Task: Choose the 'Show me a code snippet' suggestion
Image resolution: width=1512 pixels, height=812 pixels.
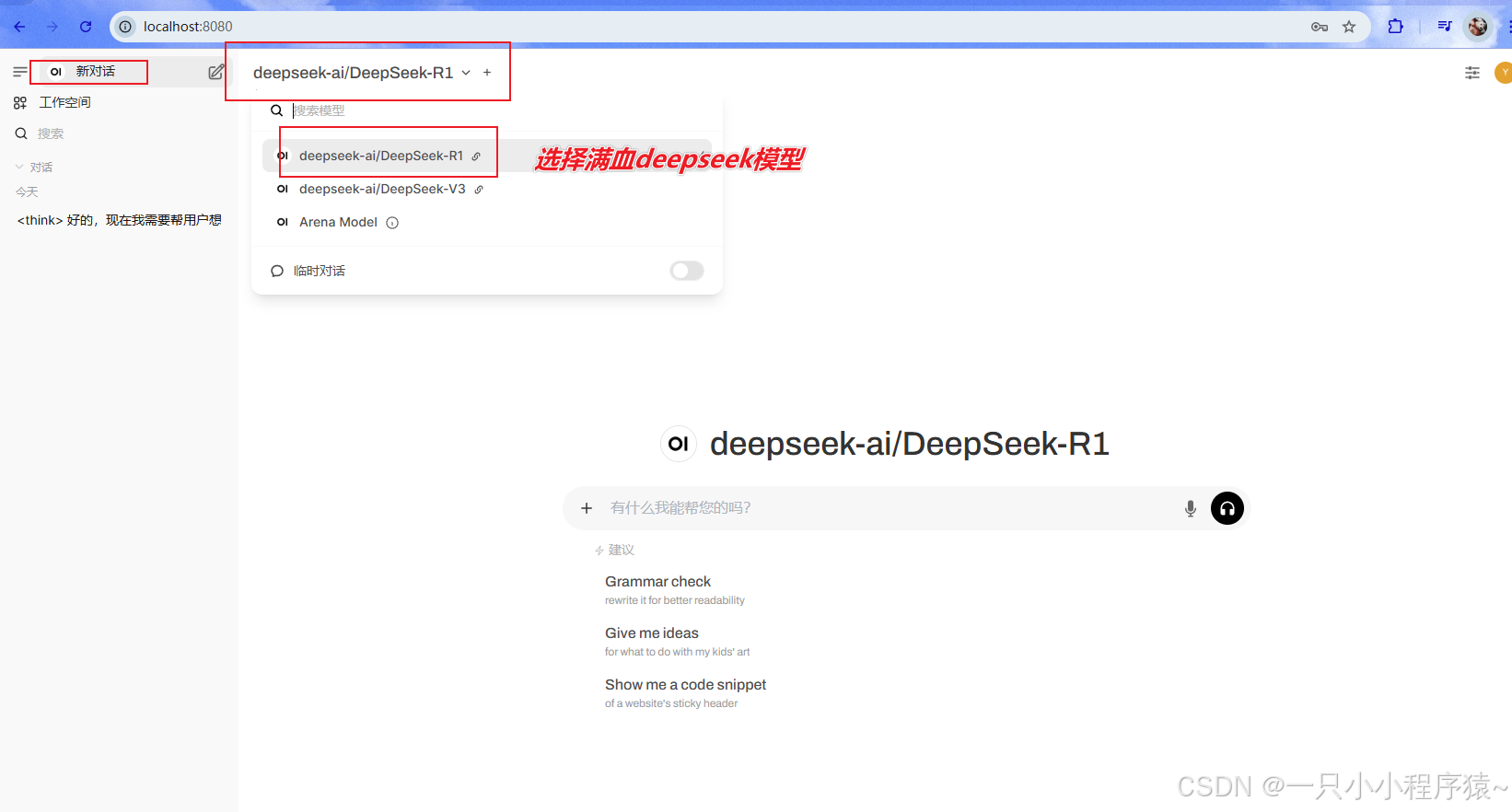Action: [686, 693]
